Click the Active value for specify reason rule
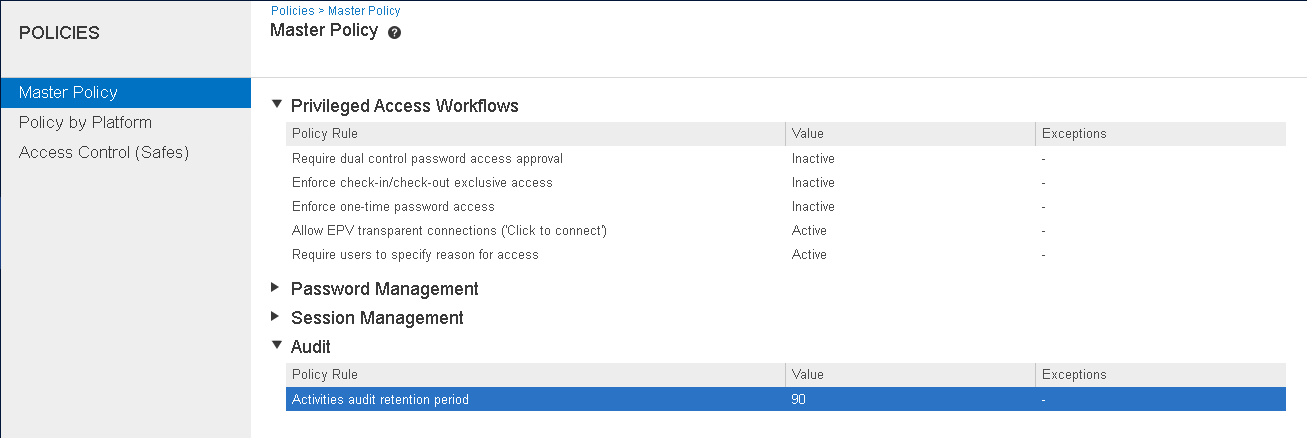This screenshot has height=438, width=1307. pyautogui.click(x=809, y=254)
